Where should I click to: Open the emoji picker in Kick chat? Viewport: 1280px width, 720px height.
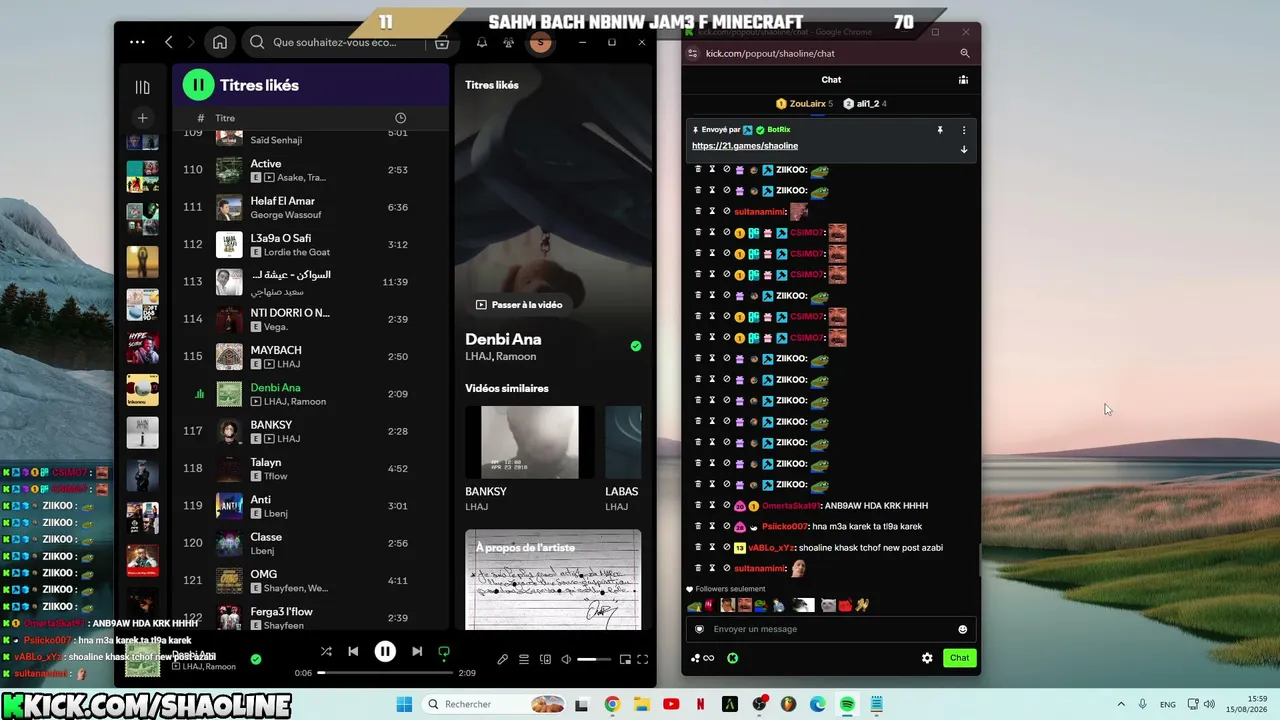click(963, 629)
